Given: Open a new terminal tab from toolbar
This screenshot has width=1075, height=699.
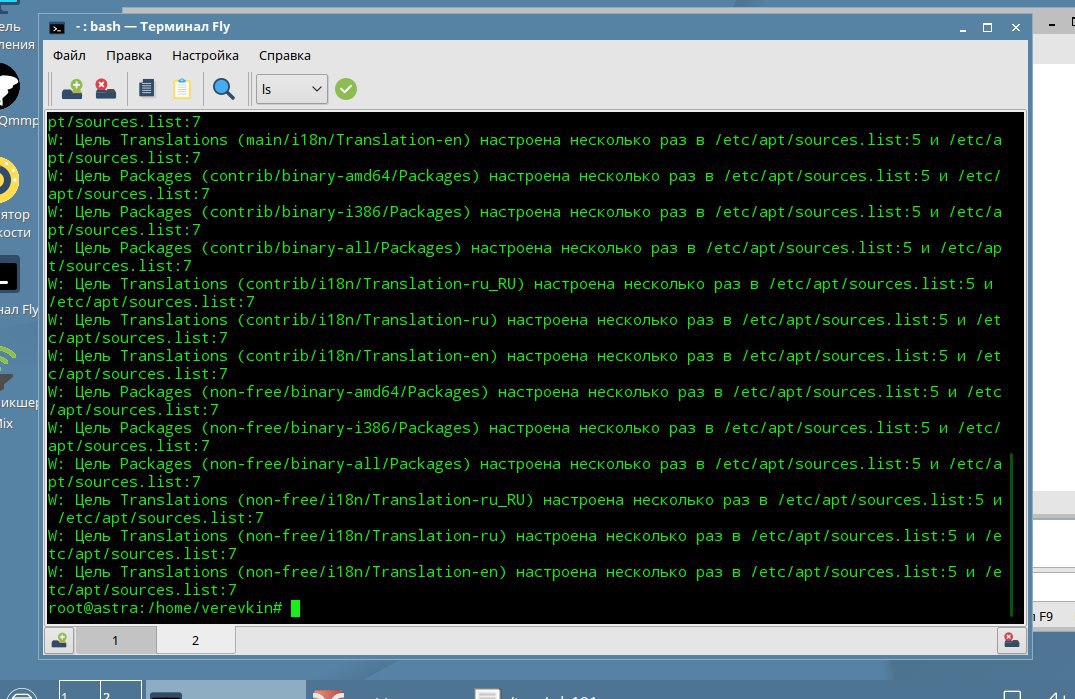Looking at the screenshot, I should [x=72, y=89].
